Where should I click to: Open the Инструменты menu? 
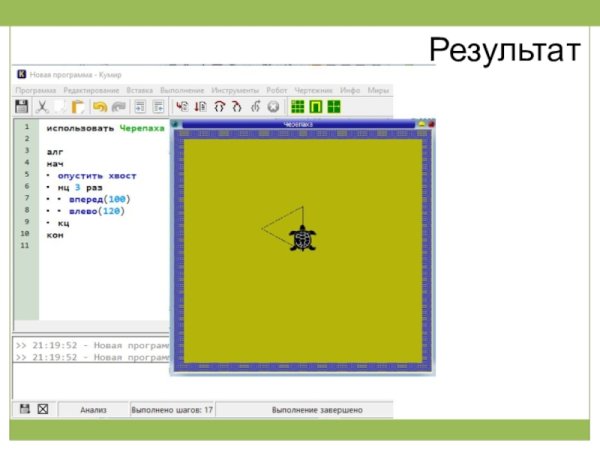click(x=233, y=90)
